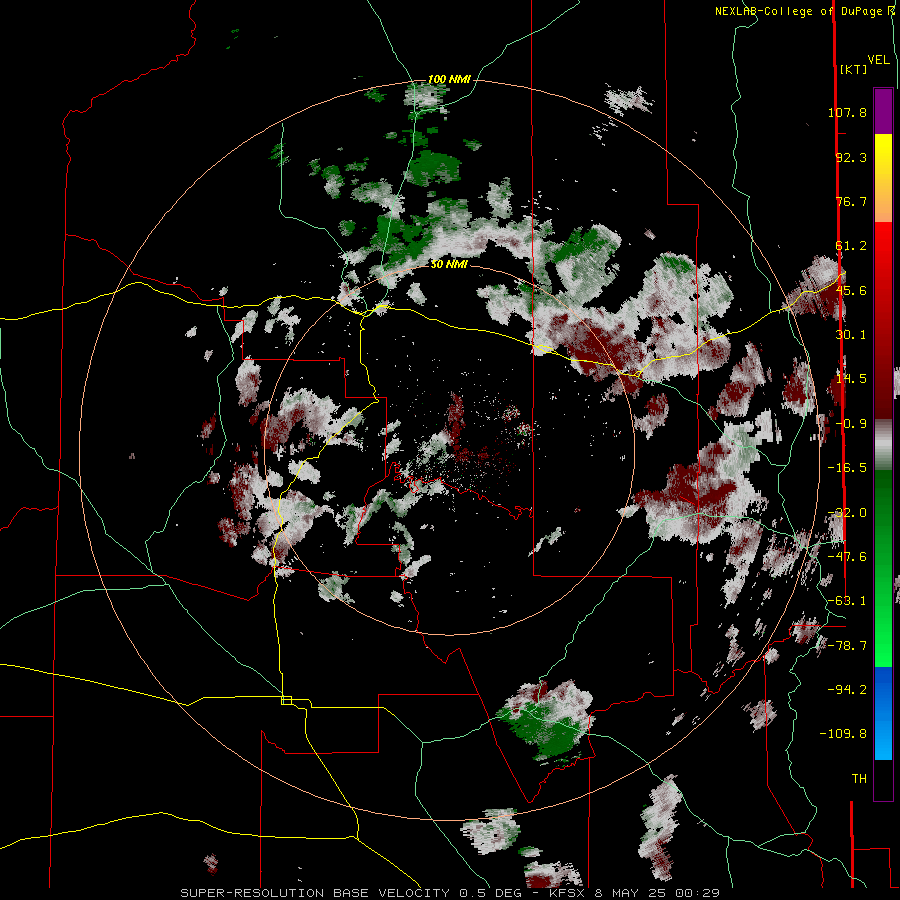The height and width of the screenshot is (900, 900).
Task: Click the 100 NMI range ring label
Action: click(449, 79)
